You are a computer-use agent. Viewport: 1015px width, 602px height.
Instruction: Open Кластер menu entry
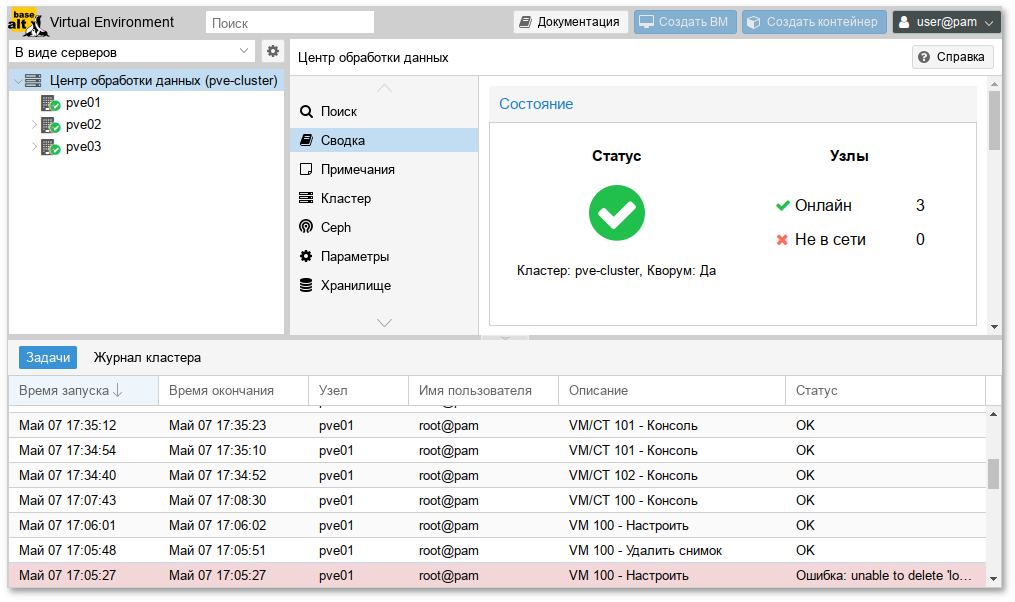pos(345,198)
